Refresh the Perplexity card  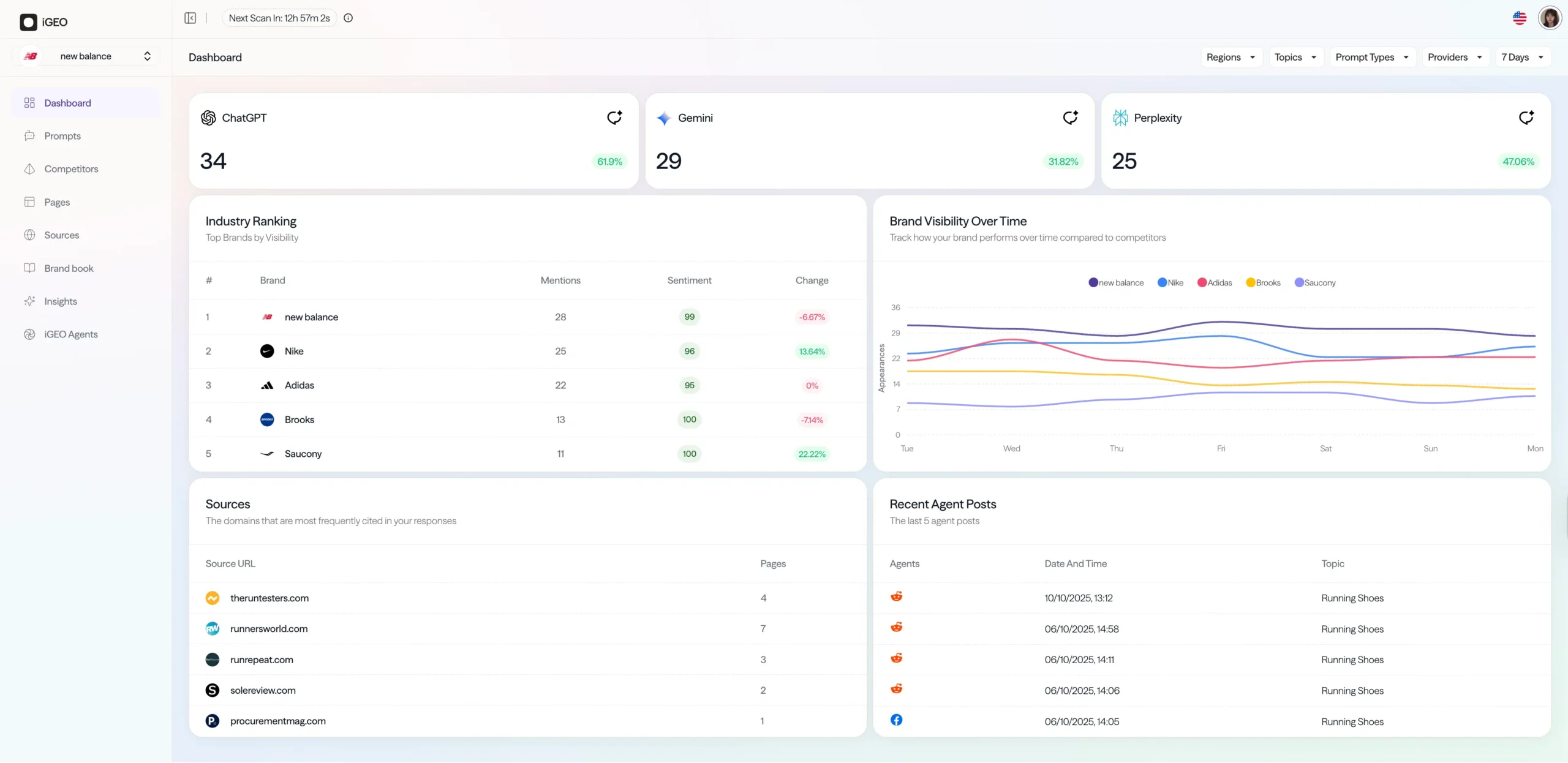click(1526, 118)
